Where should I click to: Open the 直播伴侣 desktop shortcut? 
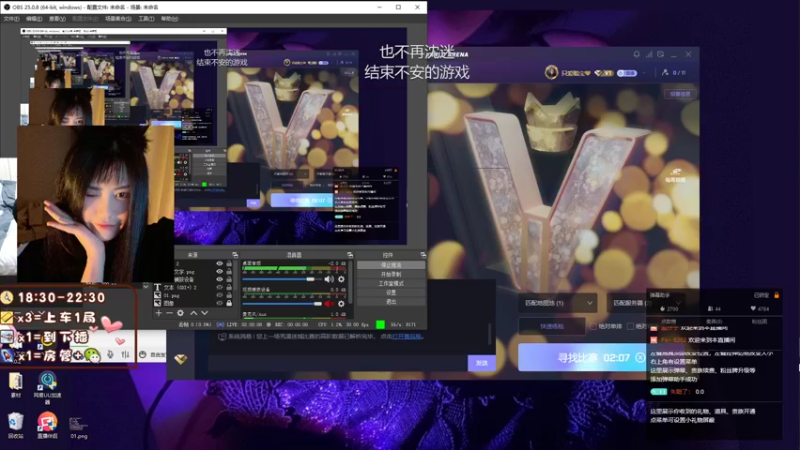tap(47, 426)
